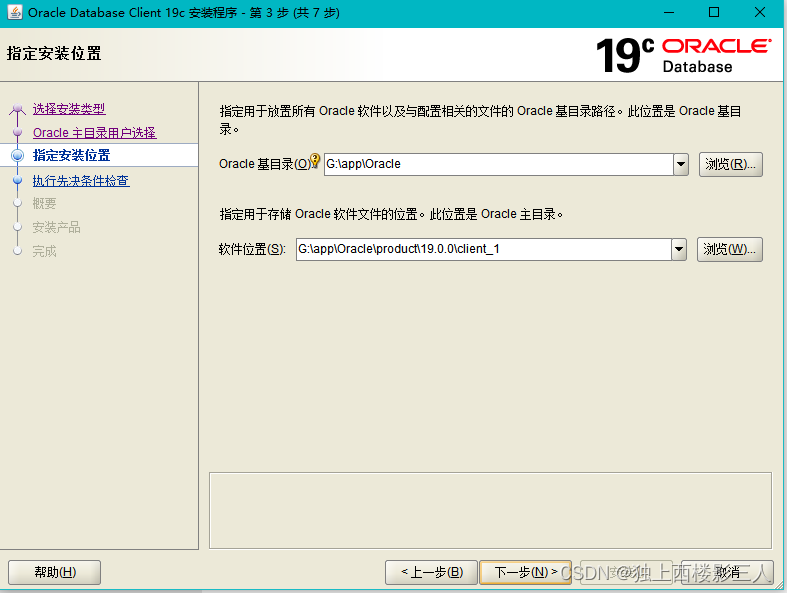Proceed with 下一步(N) button
787x593 pixels.
[526, 572]
